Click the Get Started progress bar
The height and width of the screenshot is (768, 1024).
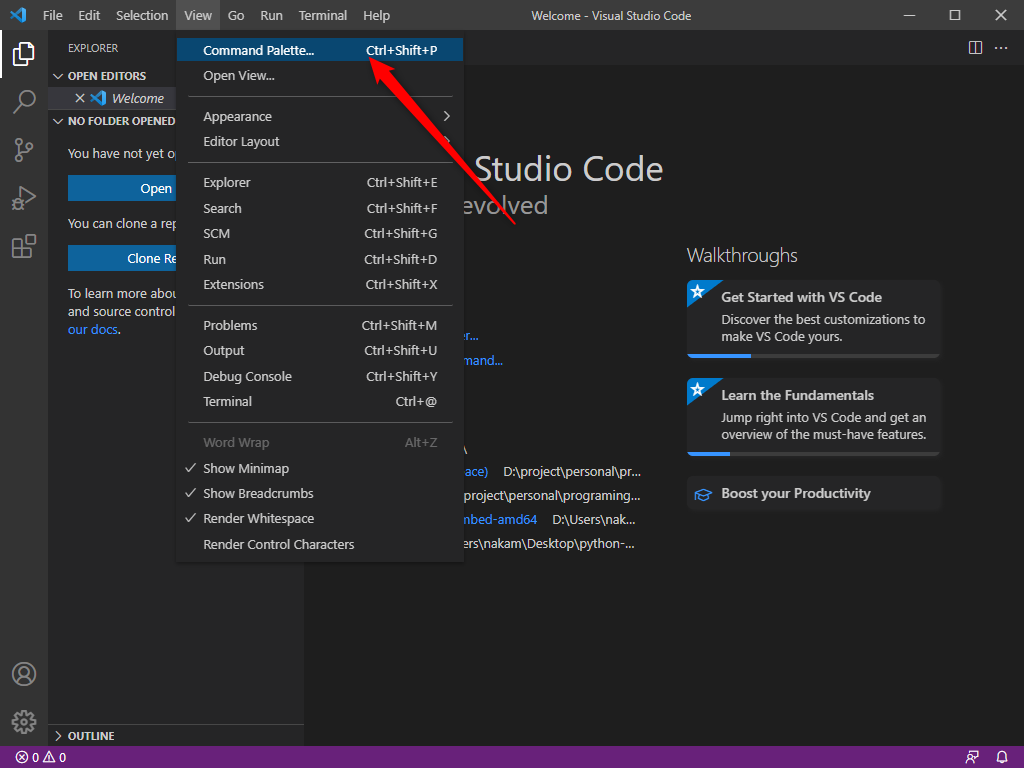(813, 356)
